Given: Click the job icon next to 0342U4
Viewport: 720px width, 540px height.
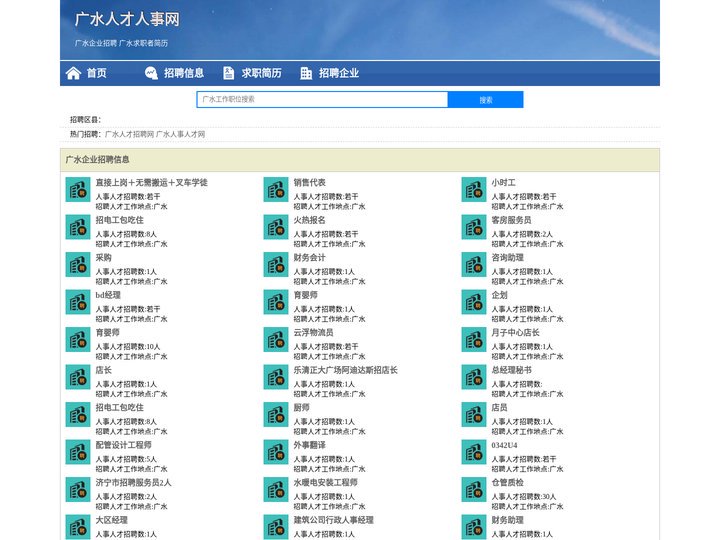Looking at the screenshot, I should [x=474, y=452].
